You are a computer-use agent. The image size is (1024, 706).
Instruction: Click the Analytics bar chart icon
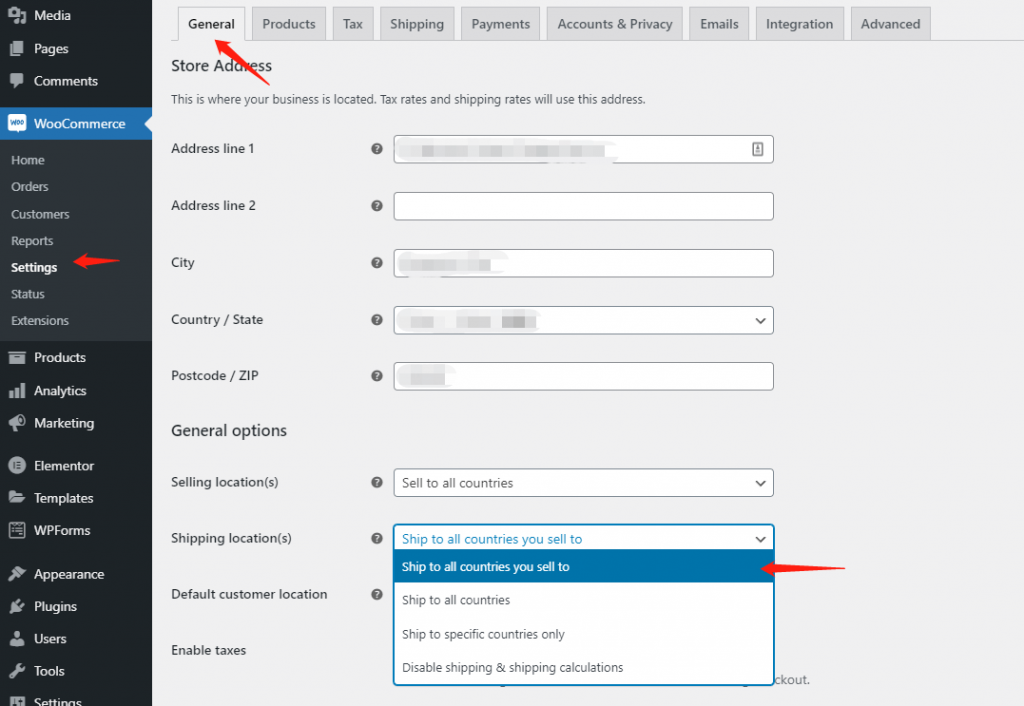click(x=17, y=391)
